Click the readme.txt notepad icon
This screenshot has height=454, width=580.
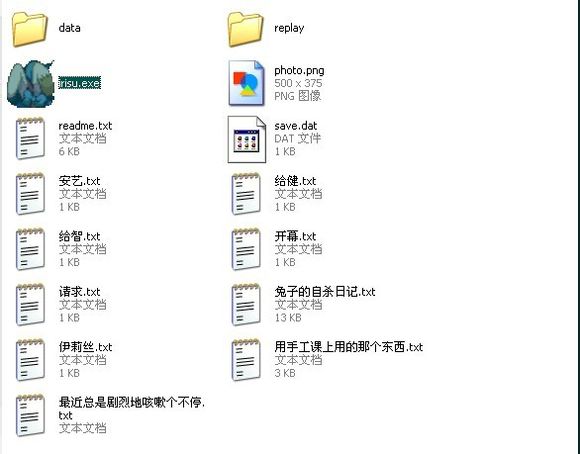(x=30, y=138)
